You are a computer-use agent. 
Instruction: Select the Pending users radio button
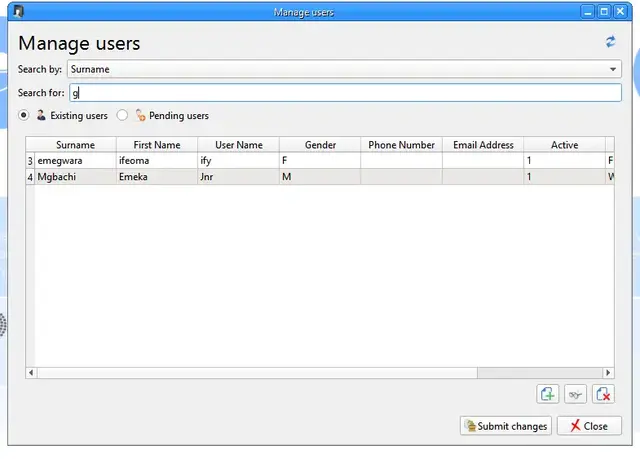coord(122,115)
